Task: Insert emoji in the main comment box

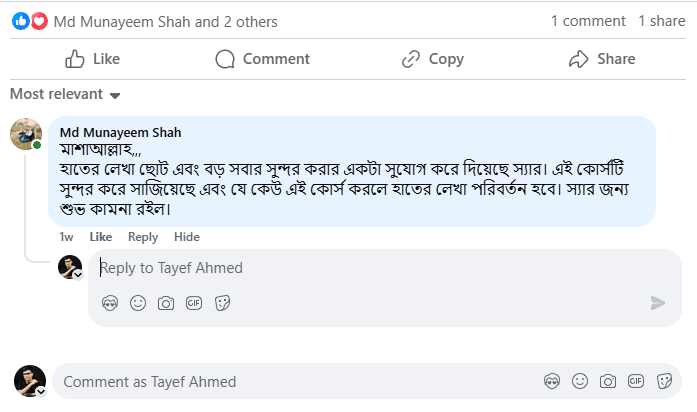Action: (x=579, y=381)
